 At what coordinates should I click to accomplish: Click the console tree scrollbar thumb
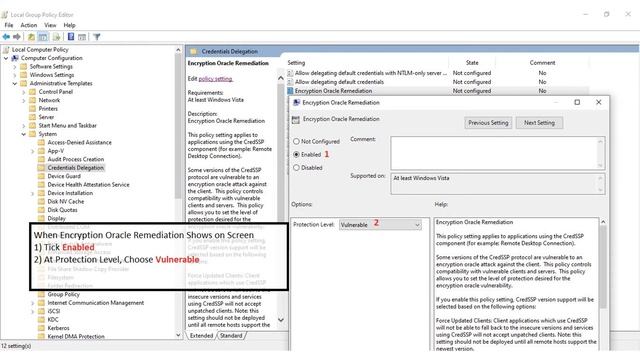(x=178, y=127)
